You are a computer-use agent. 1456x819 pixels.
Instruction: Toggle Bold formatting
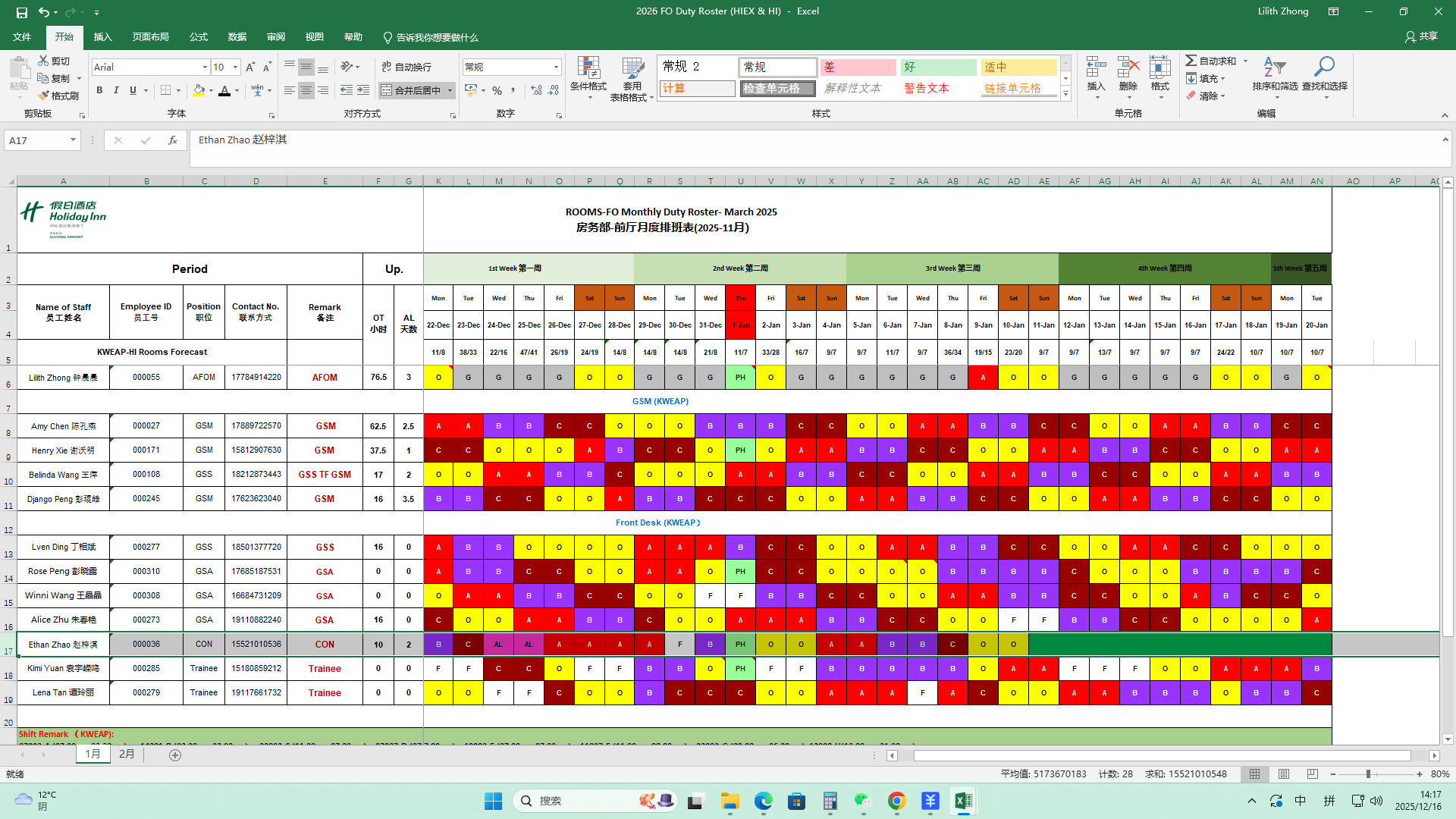99,90
